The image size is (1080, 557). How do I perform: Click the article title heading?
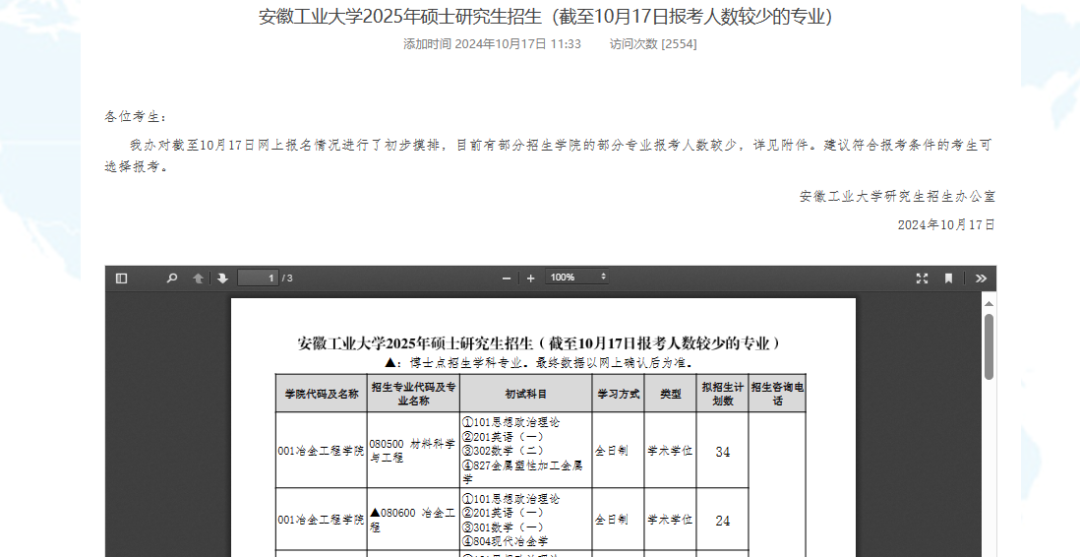(x=546, y=17)
